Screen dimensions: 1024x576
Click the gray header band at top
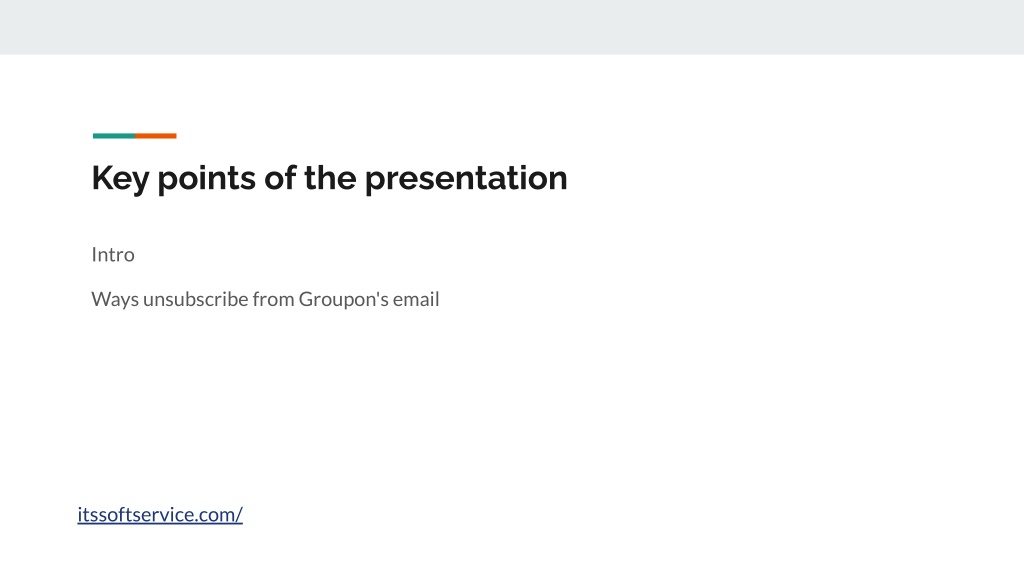click(x=512, y=27)
